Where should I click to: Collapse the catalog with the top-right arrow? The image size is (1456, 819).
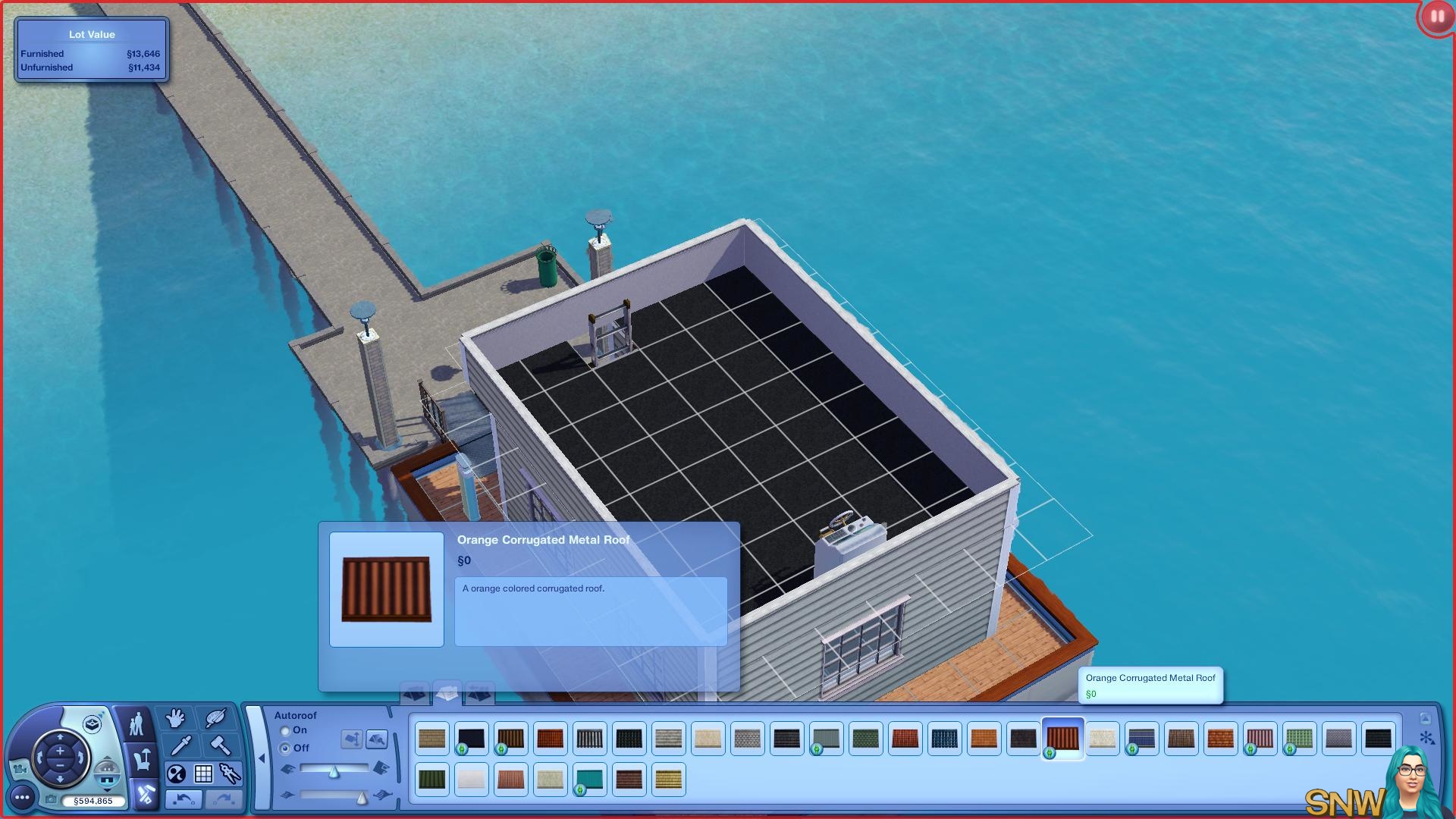coord(1426,718)
